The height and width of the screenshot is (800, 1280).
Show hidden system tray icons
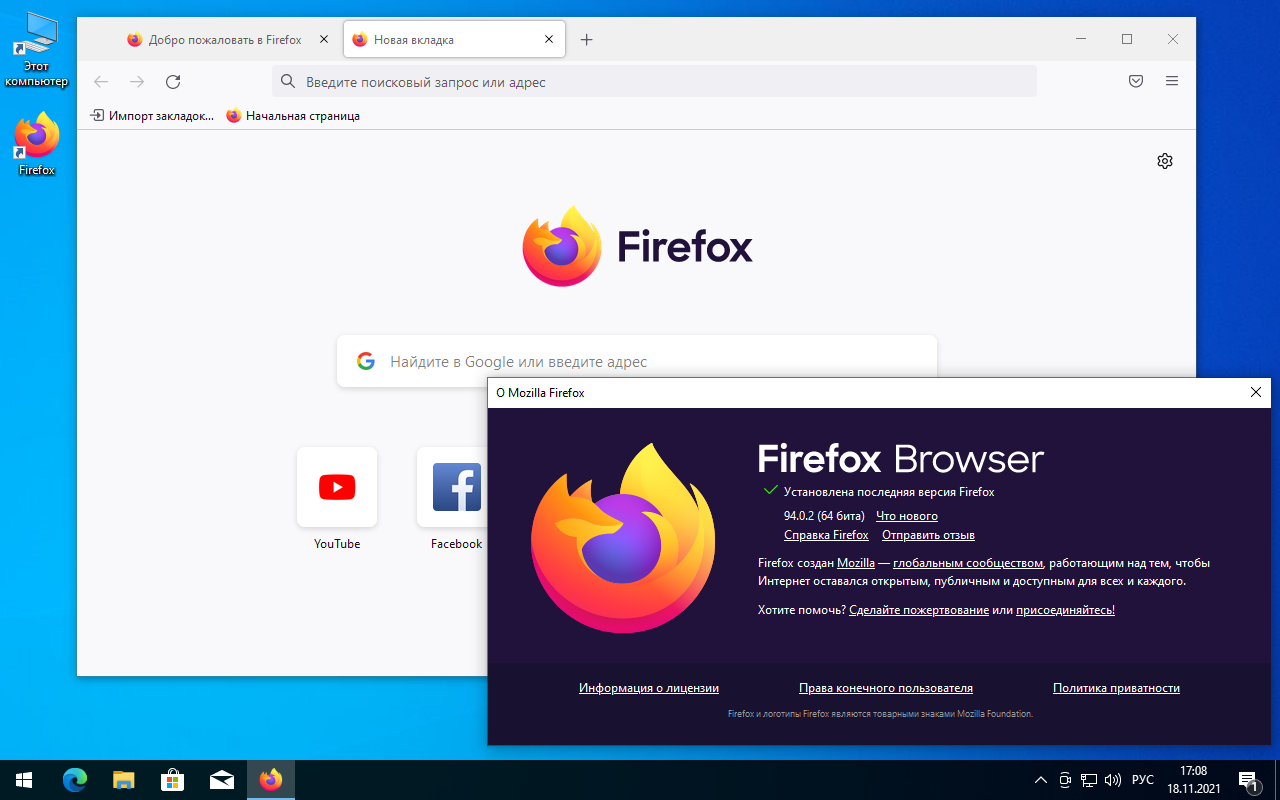point(1041,780)
